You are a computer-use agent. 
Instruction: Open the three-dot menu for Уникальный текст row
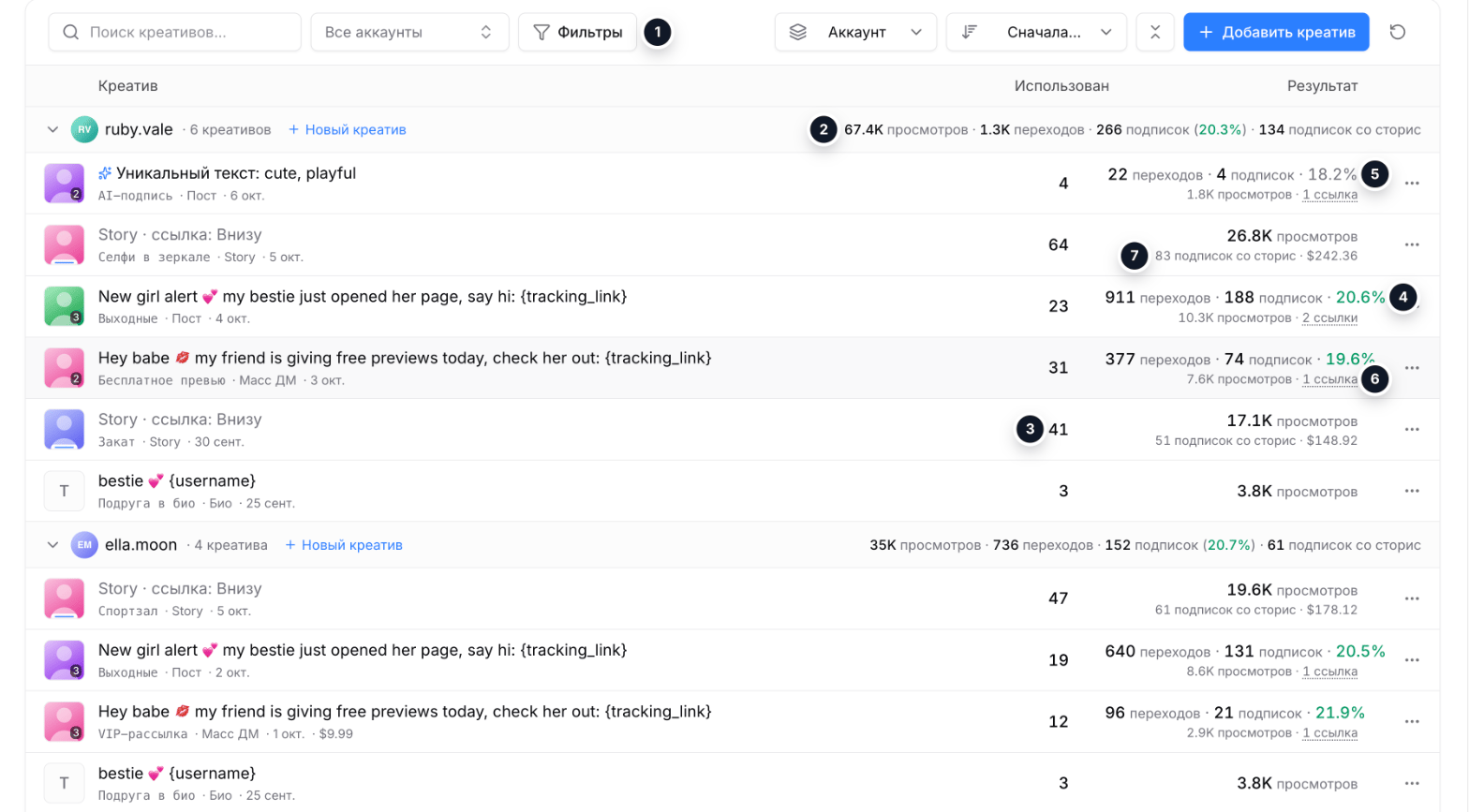(1412, 184)
